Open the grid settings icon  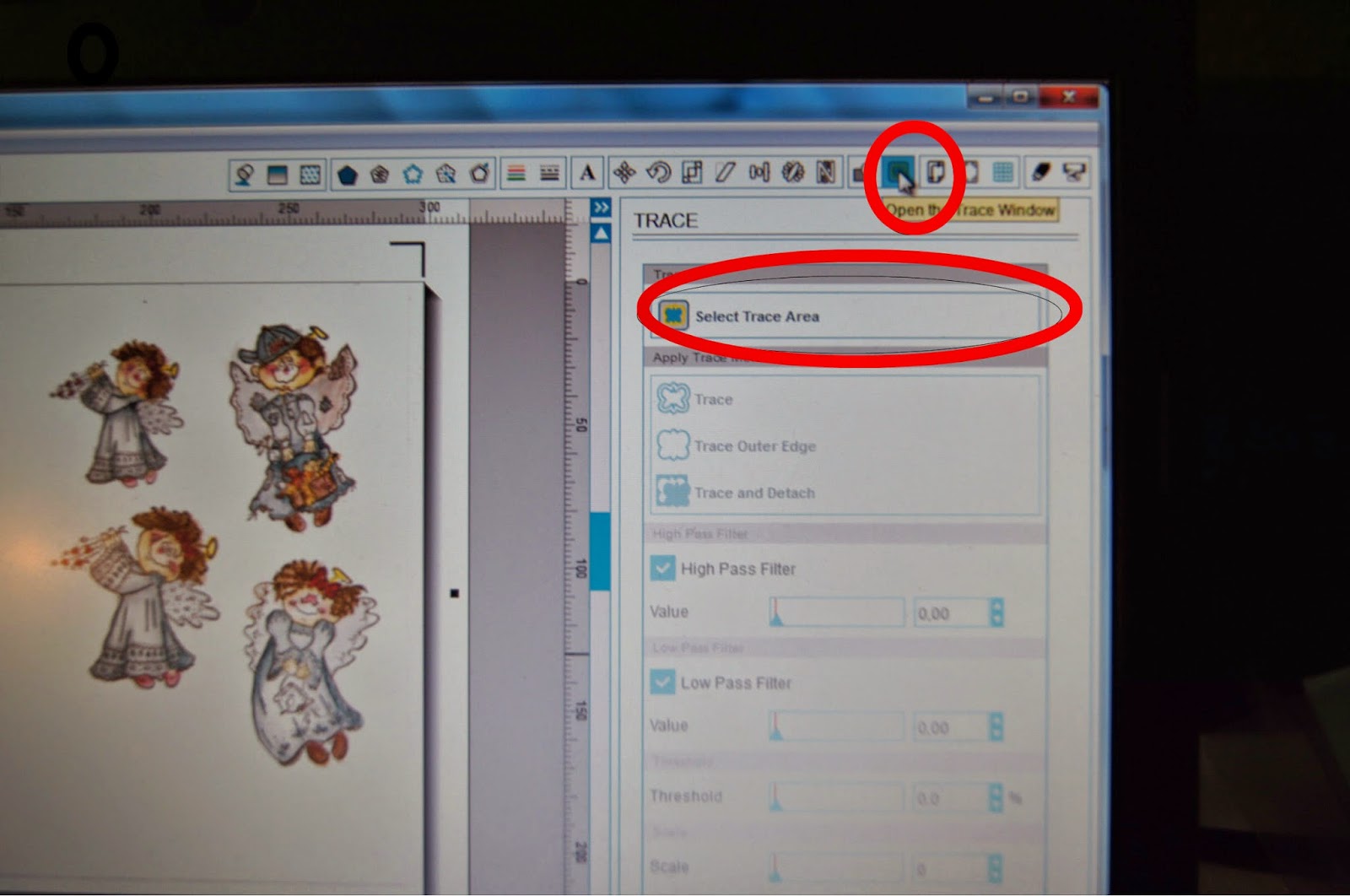pyautogui.click(x=1003, y=173)
